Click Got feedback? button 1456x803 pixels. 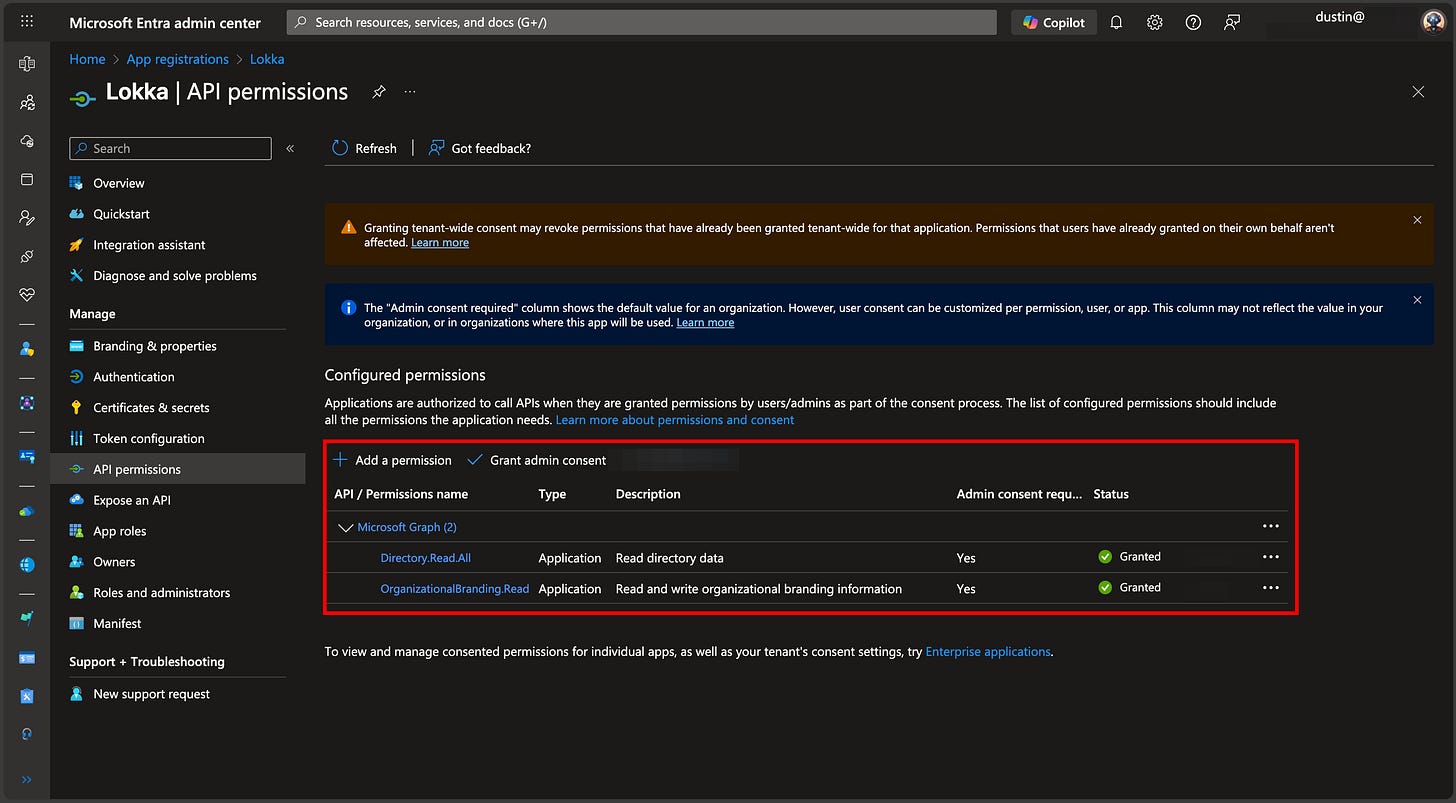[480, 148]
